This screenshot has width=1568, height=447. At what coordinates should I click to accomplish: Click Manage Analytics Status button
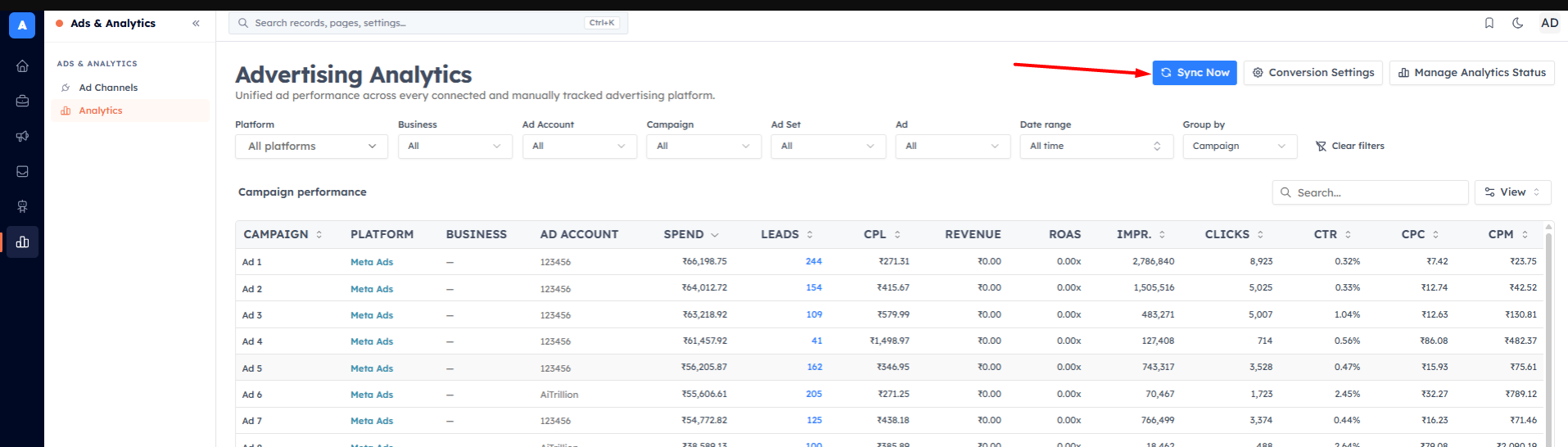[x=1471, y=73]
